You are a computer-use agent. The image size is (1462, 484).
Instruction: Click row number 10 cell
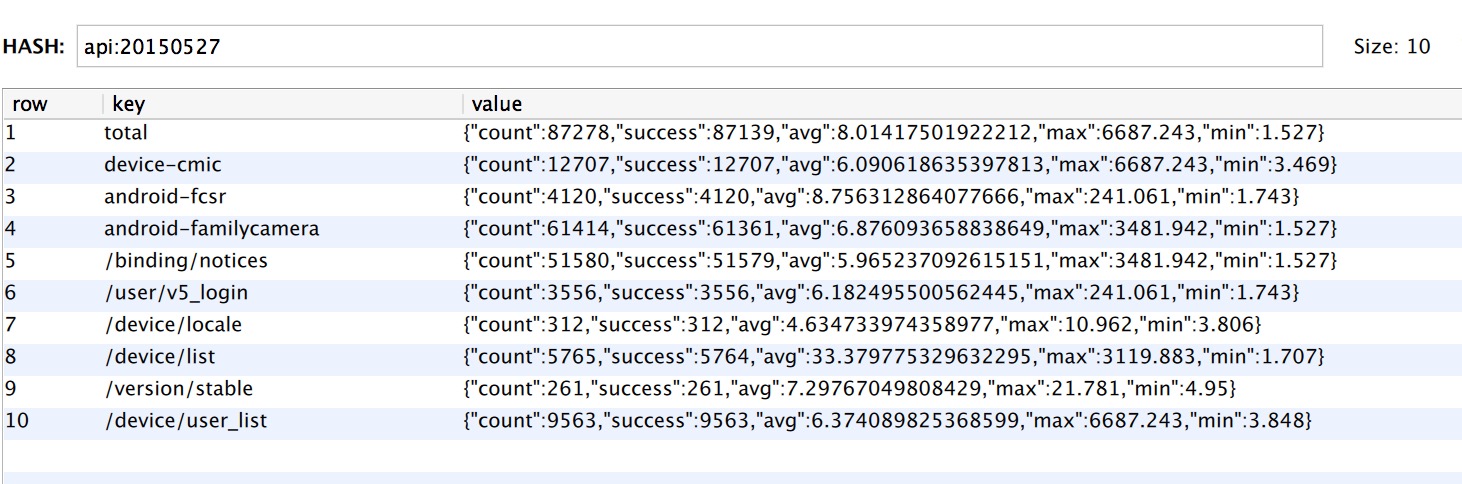(x=17, y=420)
